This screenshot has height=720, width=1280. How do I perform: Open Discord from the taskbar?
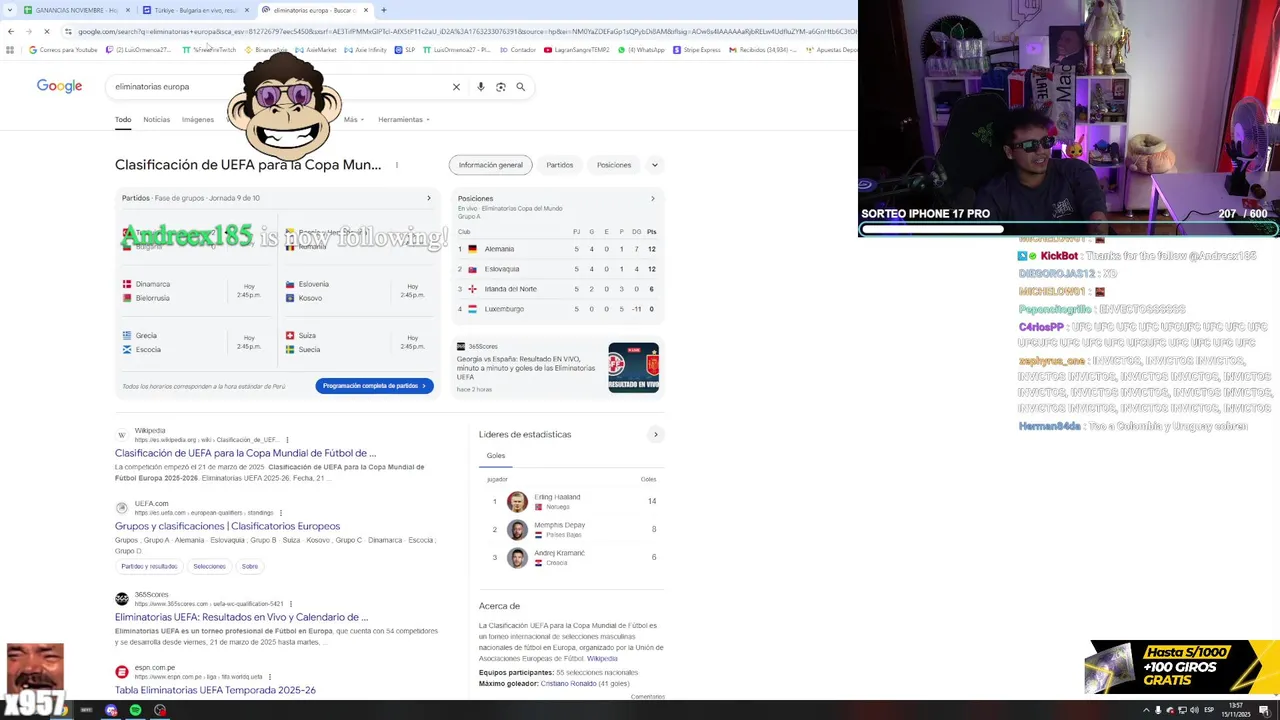(x=110, y=710)
